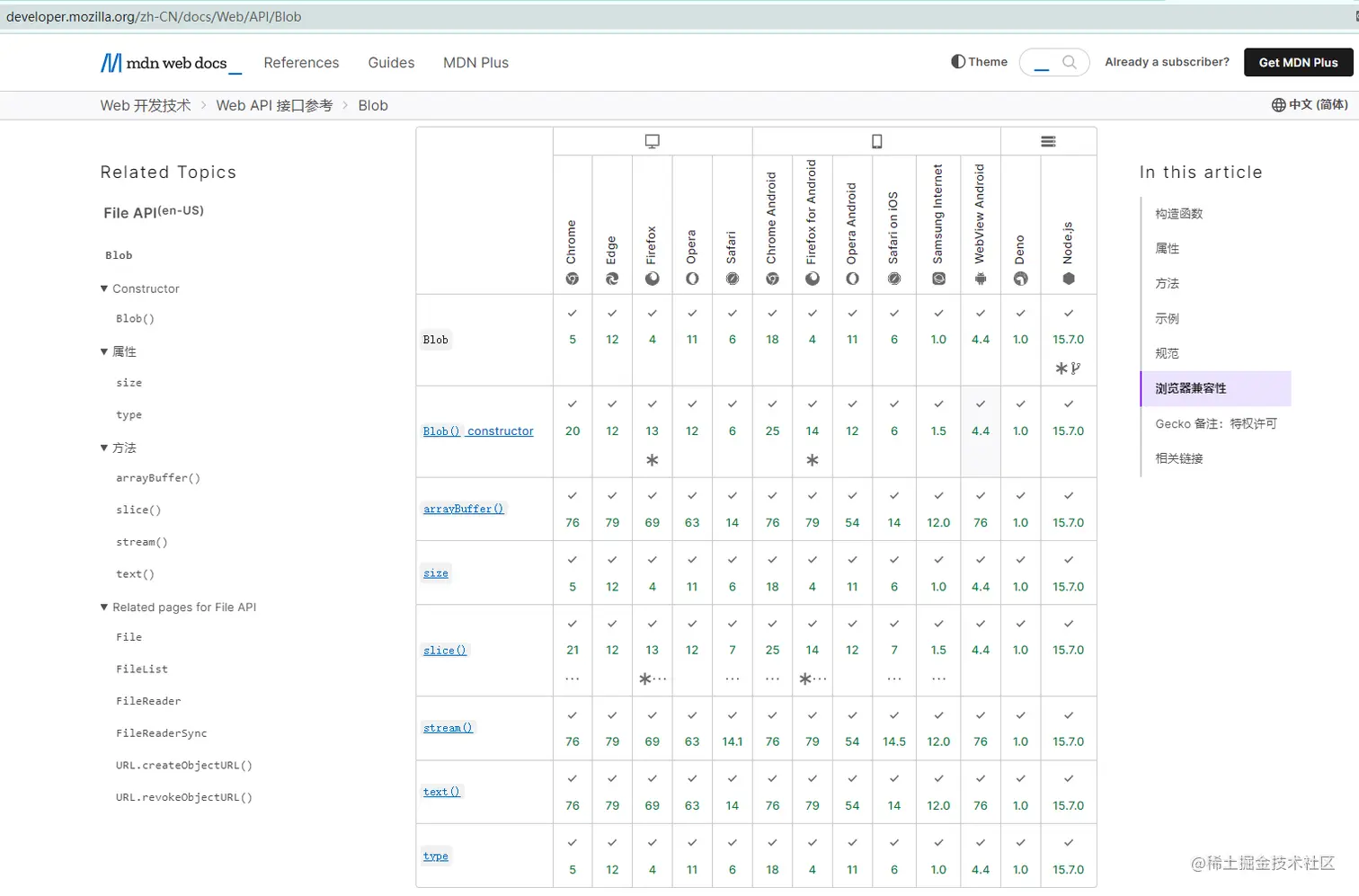Click Already a subscriber? link
The width and height of the screenshot is (1359, 896).
[x=1167, y=62]
